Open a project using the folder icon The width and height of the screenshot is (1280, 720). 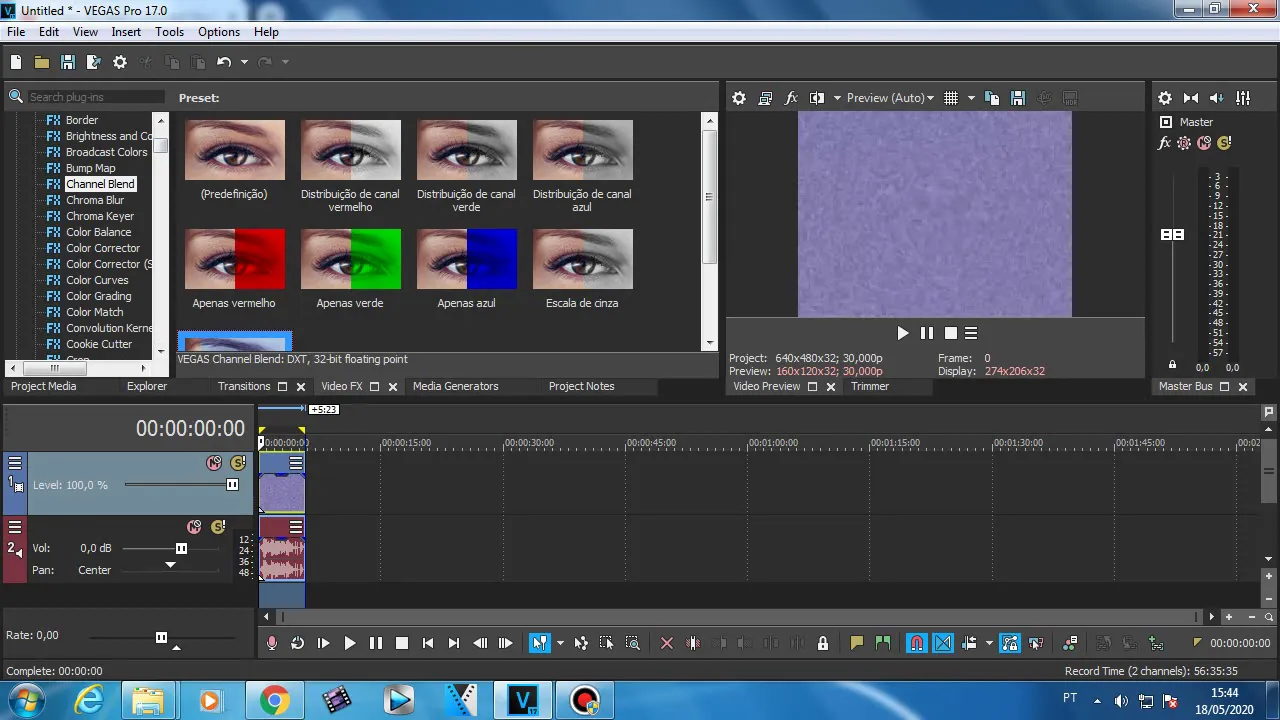point(42,62)
